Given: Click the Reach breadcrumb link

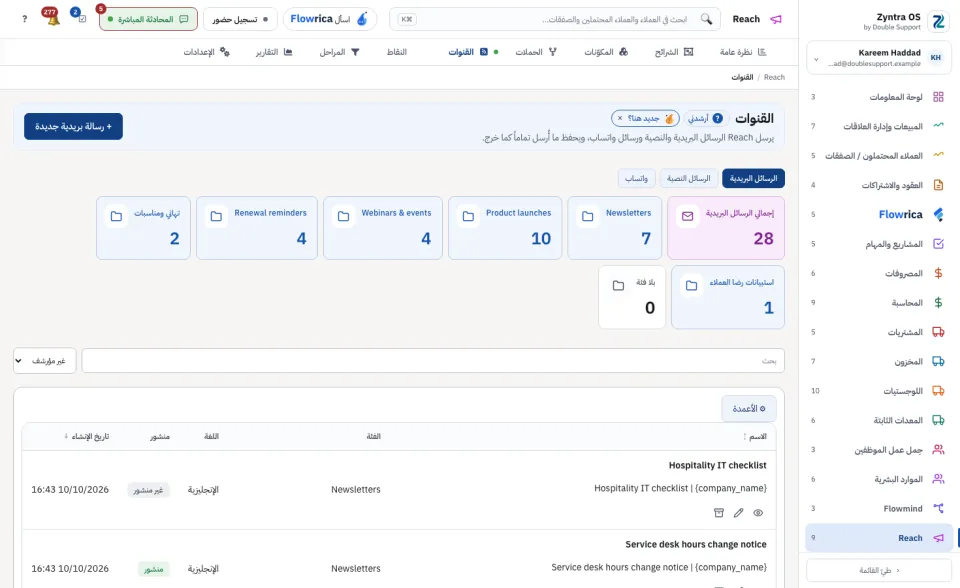Looking at the screenshot, I should (x=774, y=77).
